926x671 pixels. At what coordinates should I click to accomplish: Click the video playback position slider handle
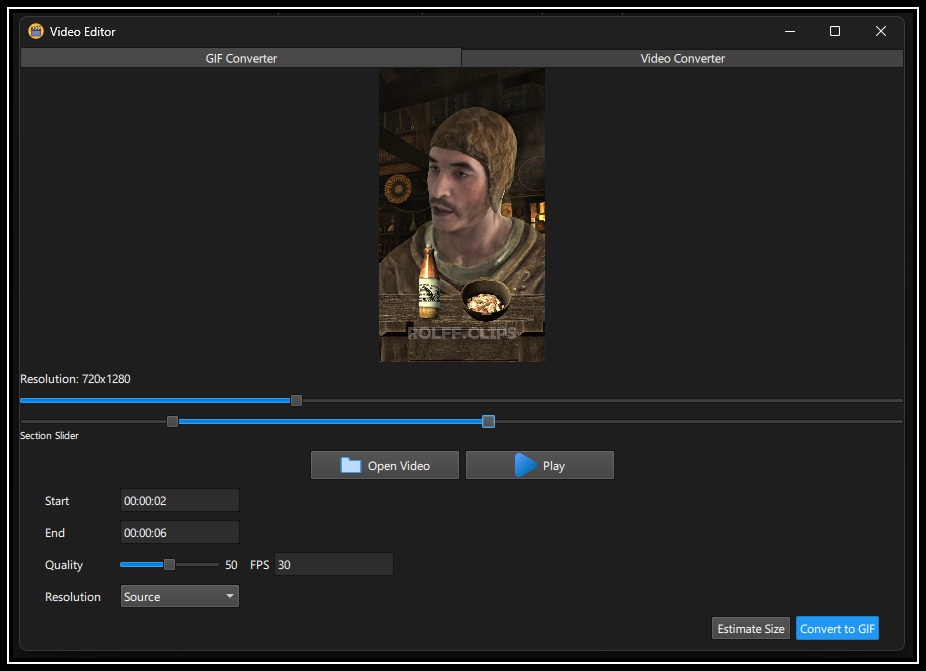pos(296,400)
